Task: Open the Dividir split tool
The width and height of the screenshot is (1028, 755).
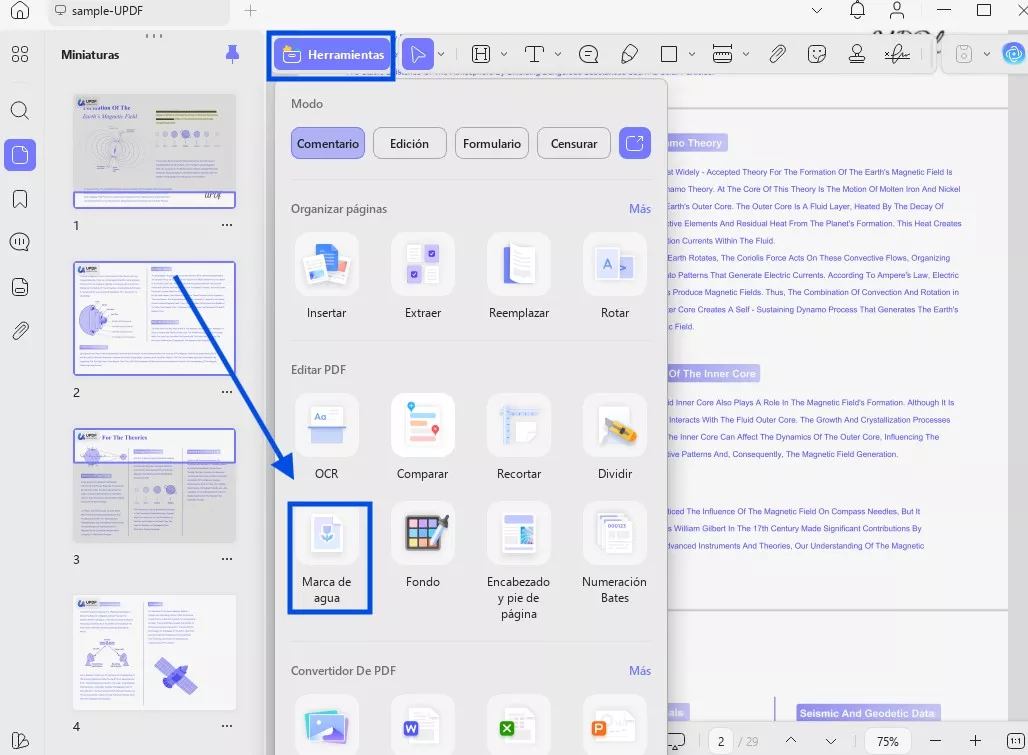Action: (615, 438)
